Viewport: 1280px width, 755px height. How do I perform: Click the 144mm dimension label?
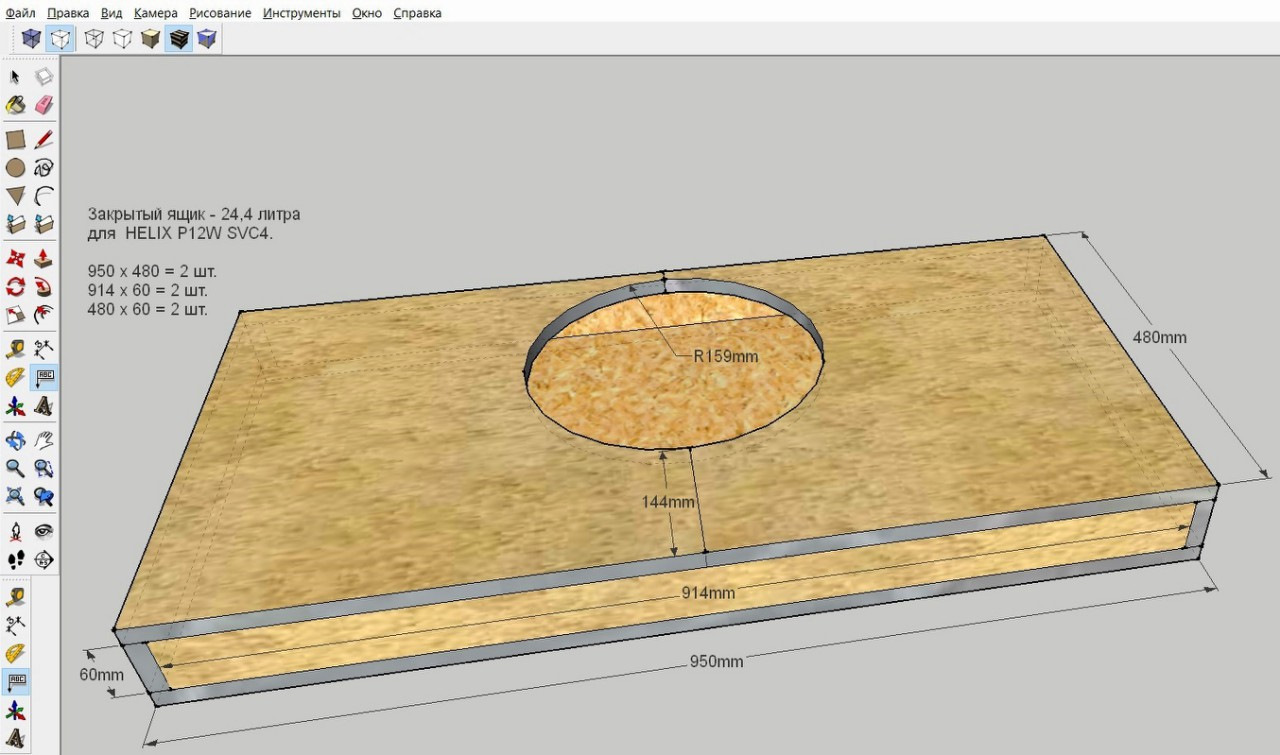pos(668,502)
